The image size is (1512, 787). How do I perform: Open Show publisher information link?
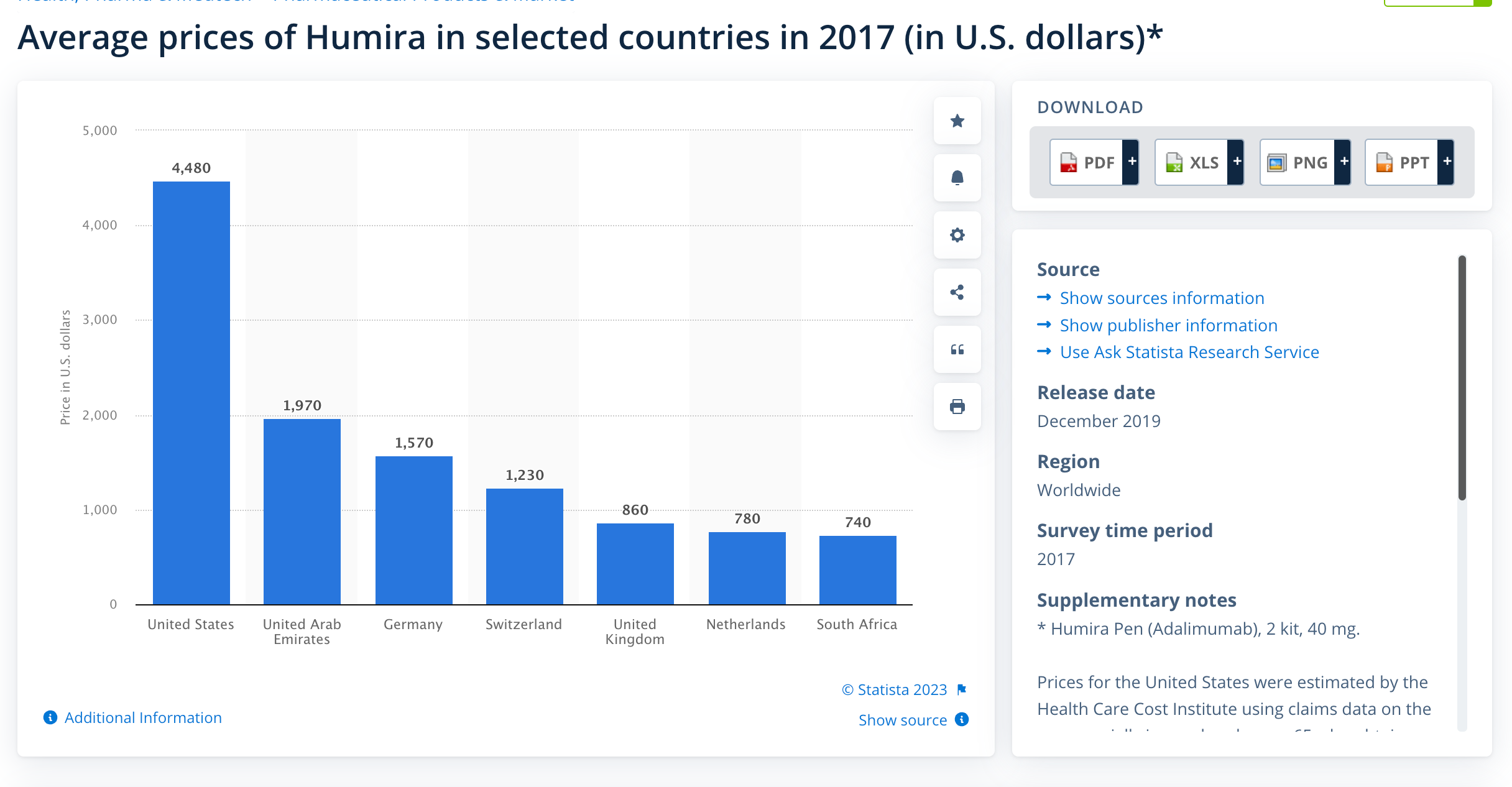[1168, 325]
